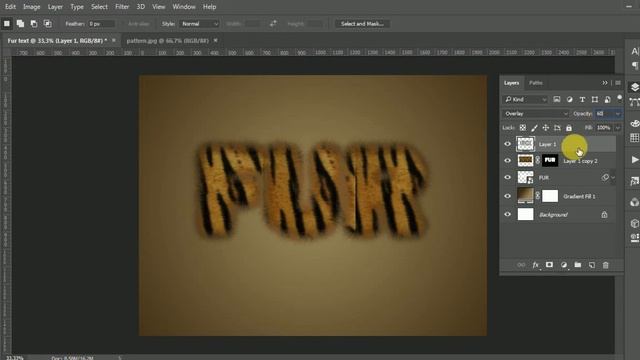Hide Gradient Fill 1 layer eye
Image resolution: width=640 pixels, height=360 pixels.
click(507, 196)
